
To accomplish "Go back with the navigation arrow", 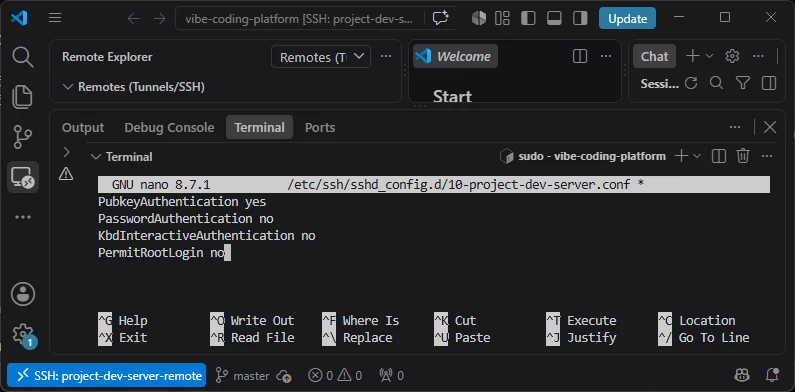I will (x=133, y=19).
